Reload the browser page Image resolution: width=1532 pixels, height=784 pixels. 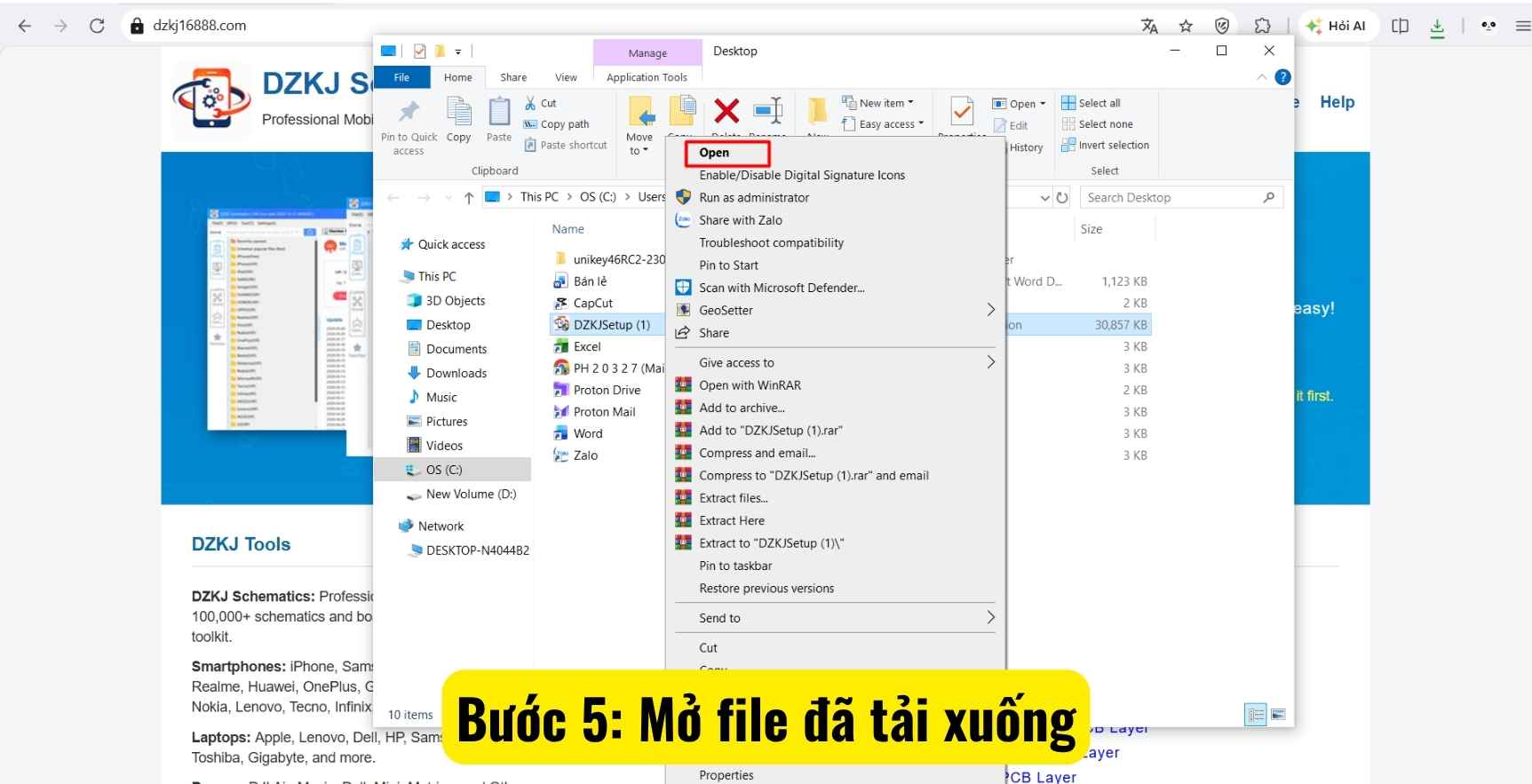tap(97, 26)
